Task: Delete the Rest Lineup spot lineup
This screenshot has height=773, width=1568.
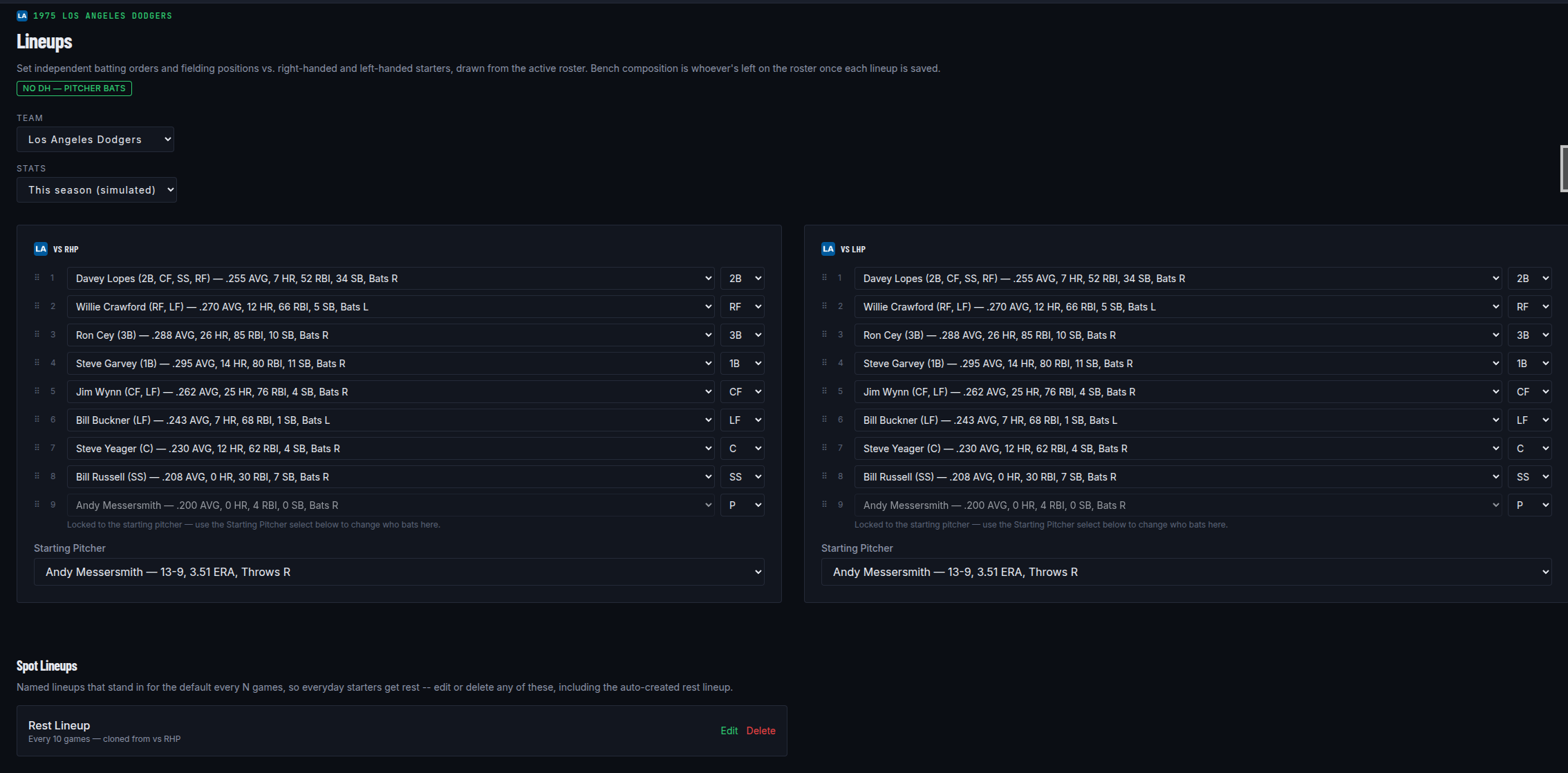Action: 760,731
